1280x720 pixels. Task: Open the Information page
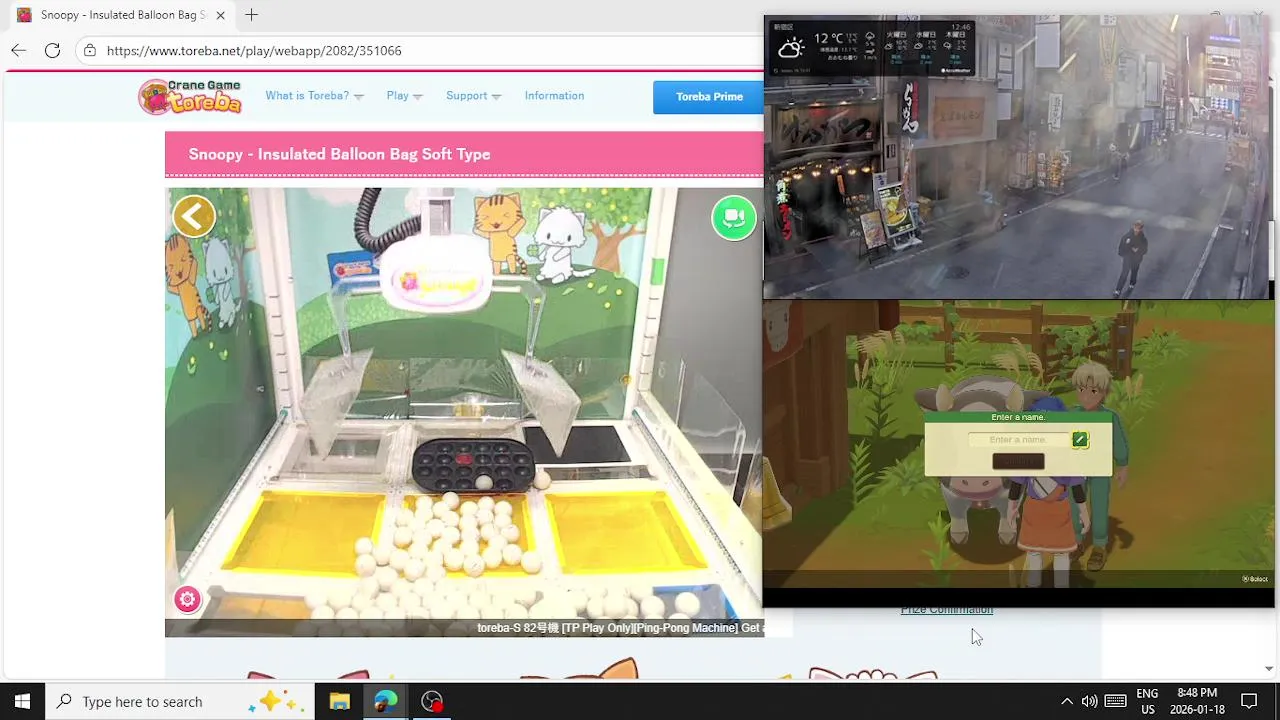554,96
